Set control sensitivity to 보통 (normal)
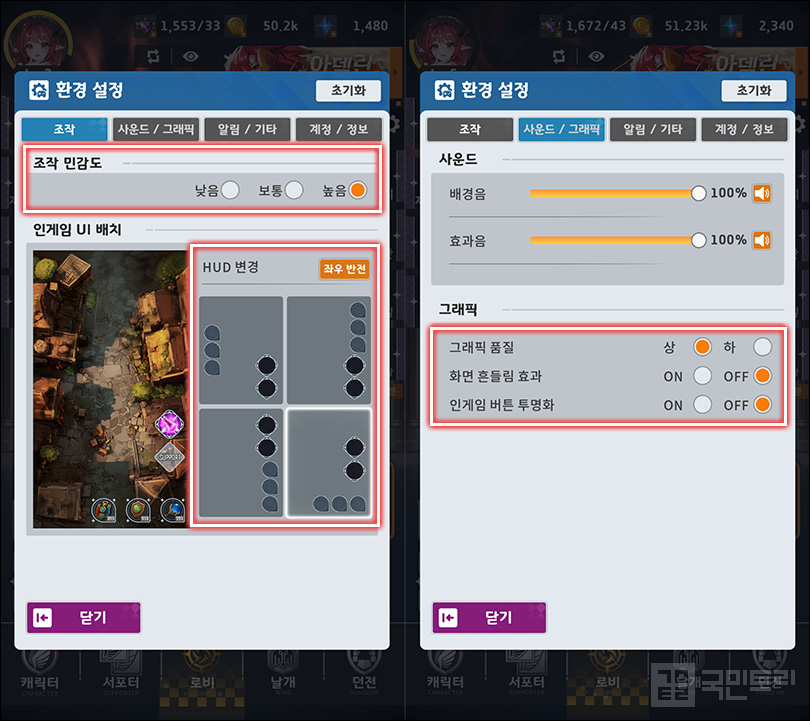810x721 pixels. point(294,190)
